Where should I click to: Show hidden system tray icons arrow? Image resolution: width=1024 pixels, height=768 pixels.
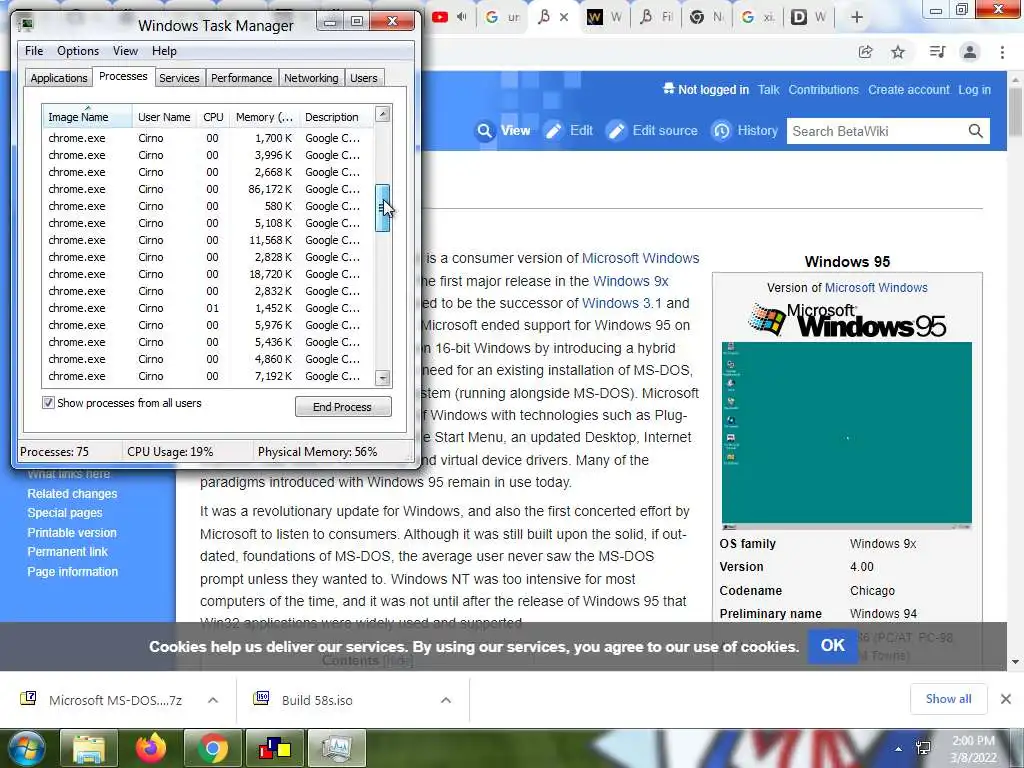(x=899, y=749)
